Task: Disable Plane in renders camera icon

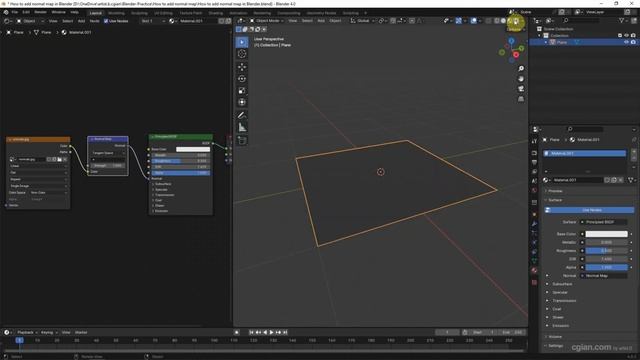Action: [633, 42]
